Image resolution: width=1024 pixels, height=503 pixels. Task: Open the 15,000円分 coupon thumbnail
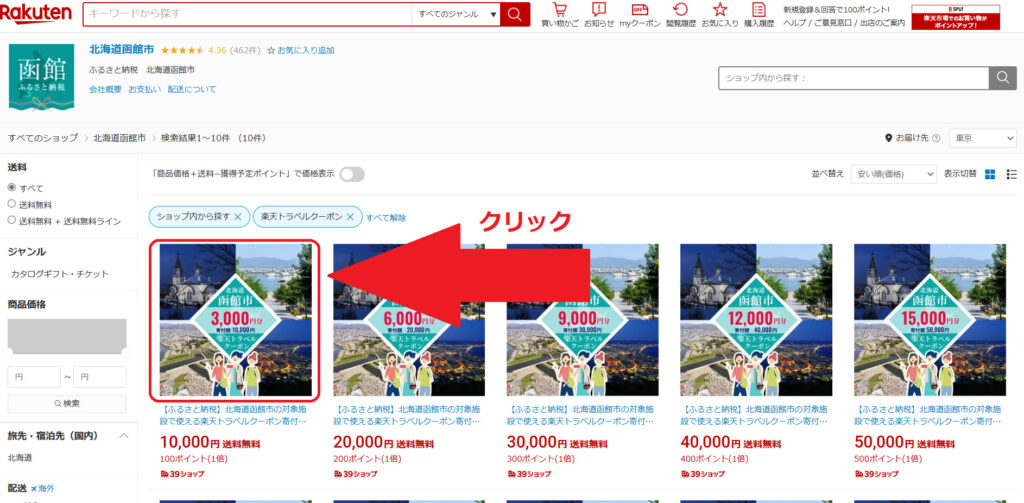click(930, 320)
